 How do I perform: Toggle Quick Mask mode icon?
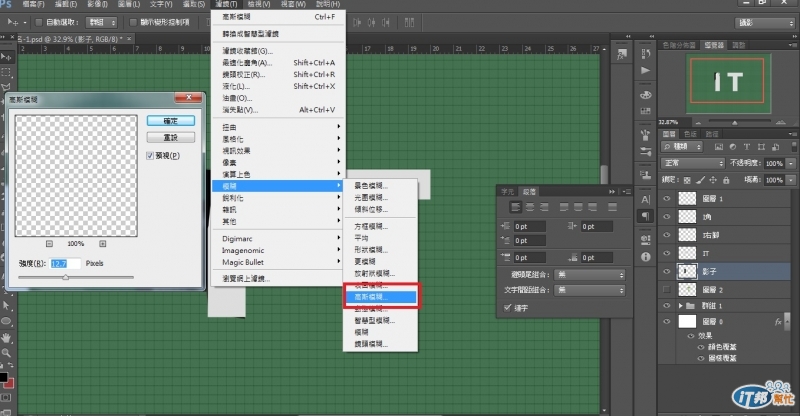click(6, 397)
